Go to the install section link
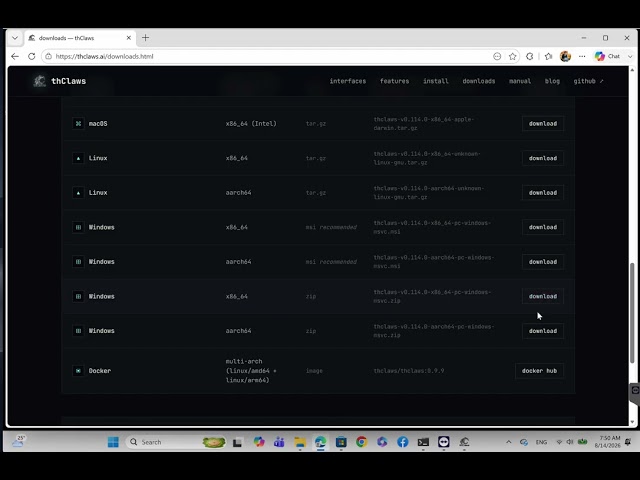The image size is (640, 480). pyautogui.click(x=436, y=81)
